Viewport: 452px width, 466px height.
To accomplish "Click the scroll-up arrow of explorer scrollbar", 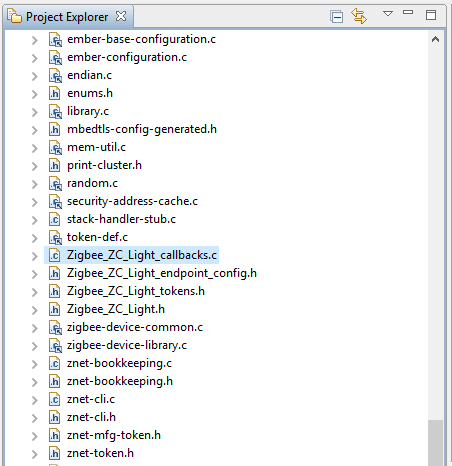I will tap(435, 39).
